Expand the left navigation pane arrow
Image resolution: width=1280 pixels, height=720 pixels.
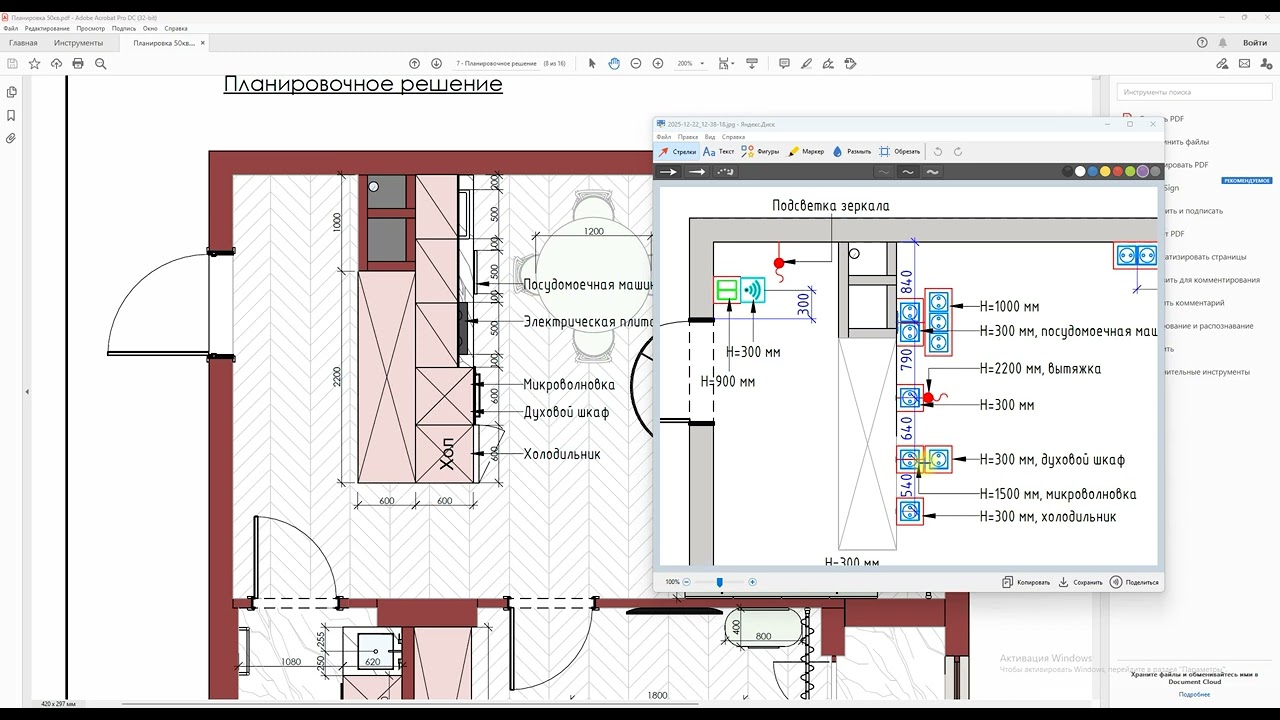27,392
